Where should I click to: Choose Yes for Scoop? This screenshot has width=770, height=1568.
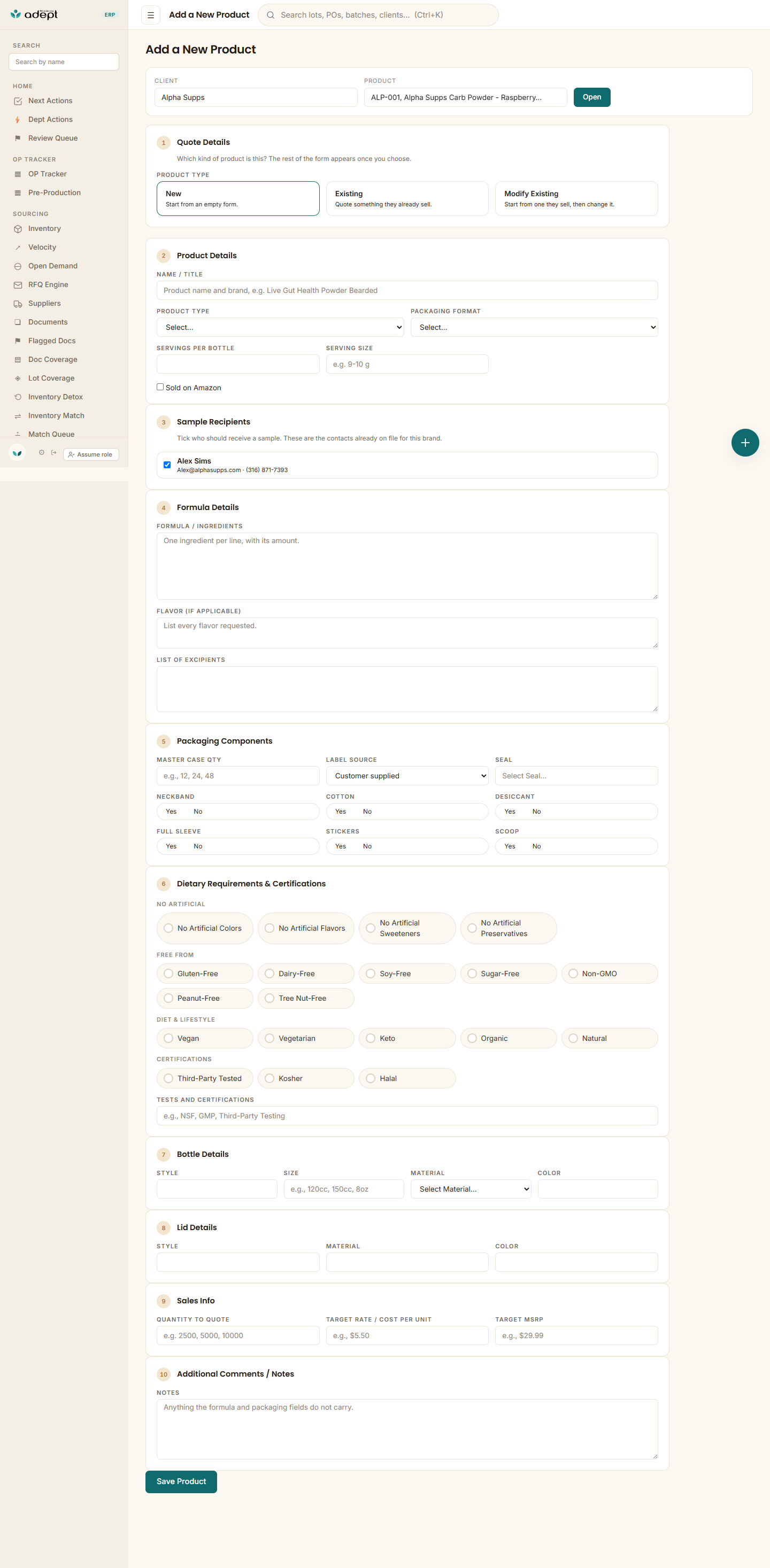510,846
